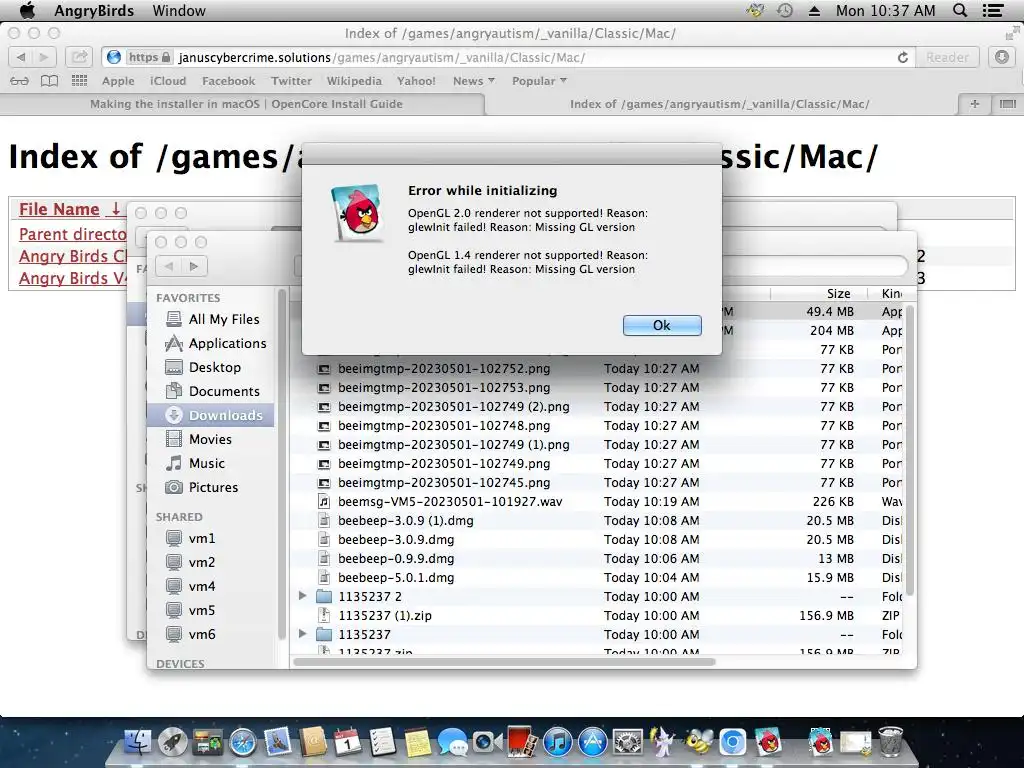This screenshot has height=768, width=1024.
Task: Launch Launchpad rocket icon in dock
Action: click(173, 743)
